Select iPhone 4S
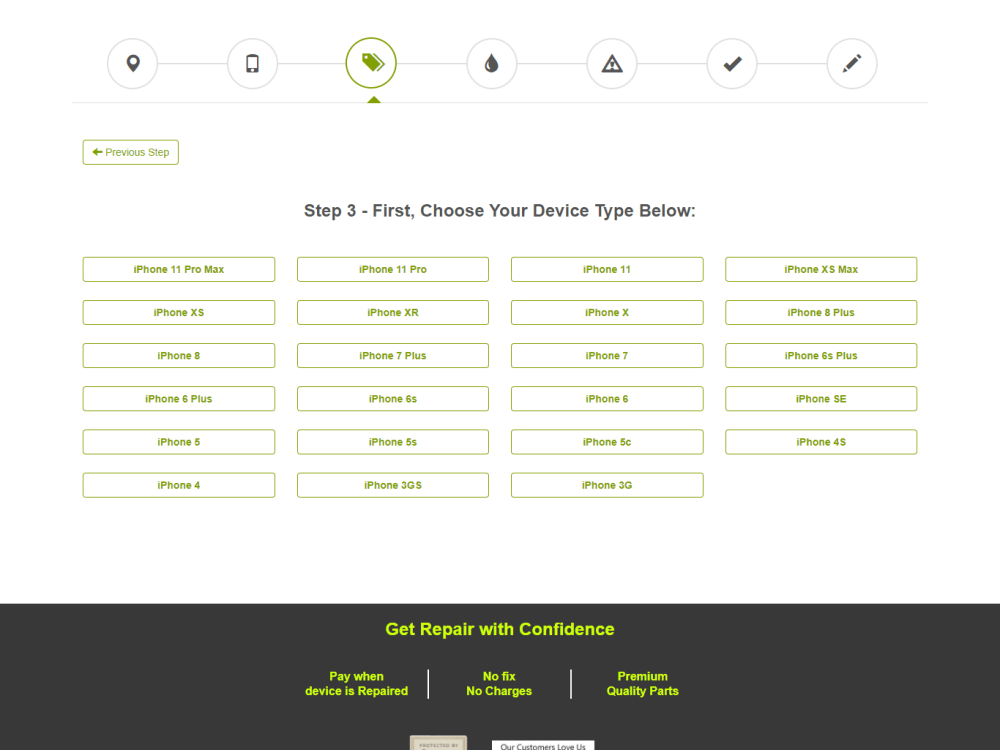The width and height of the screenshot is (1000, 750). pos(821,442)
